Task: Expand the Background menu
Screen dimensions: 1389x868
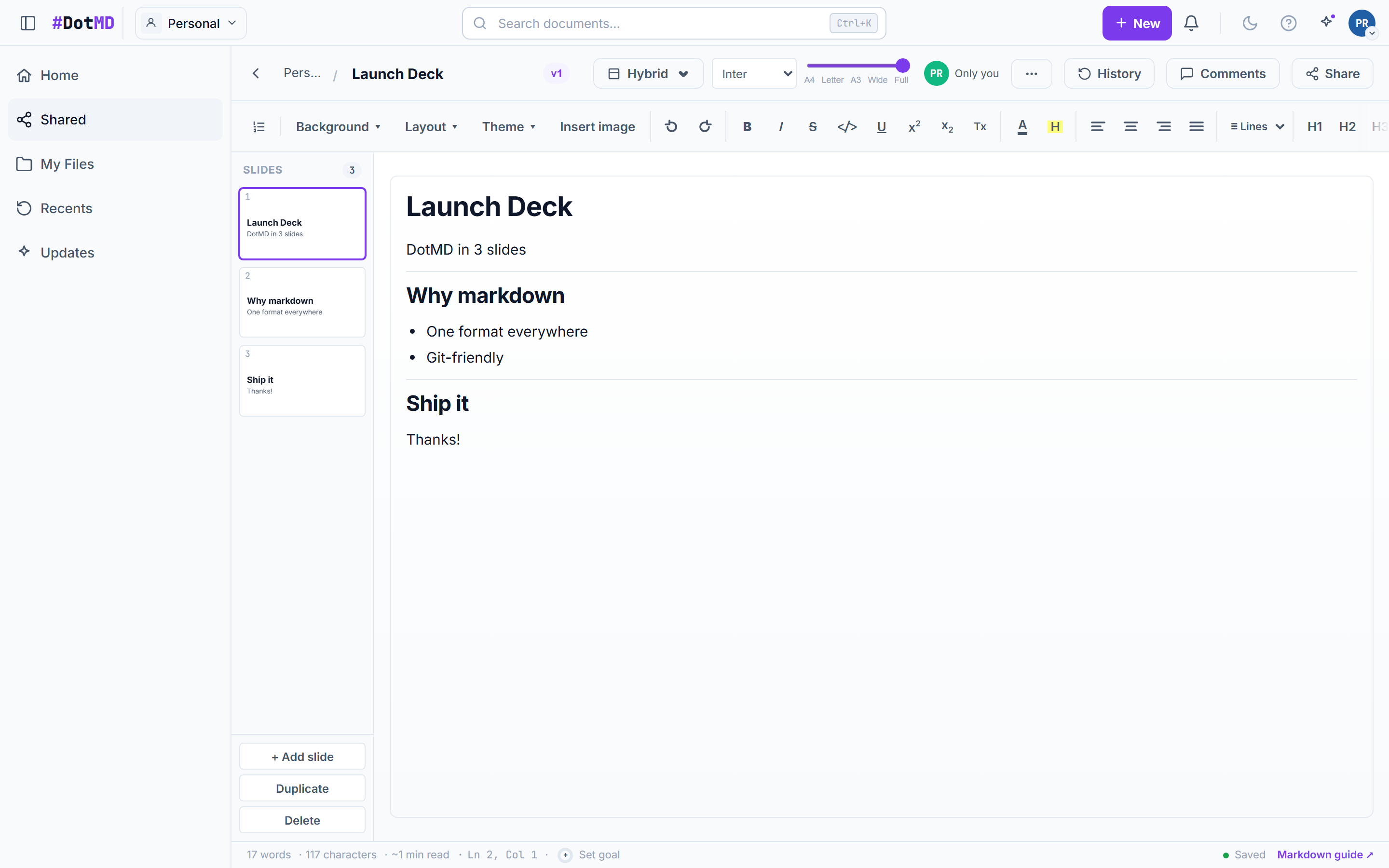Action: pos(338,126)
